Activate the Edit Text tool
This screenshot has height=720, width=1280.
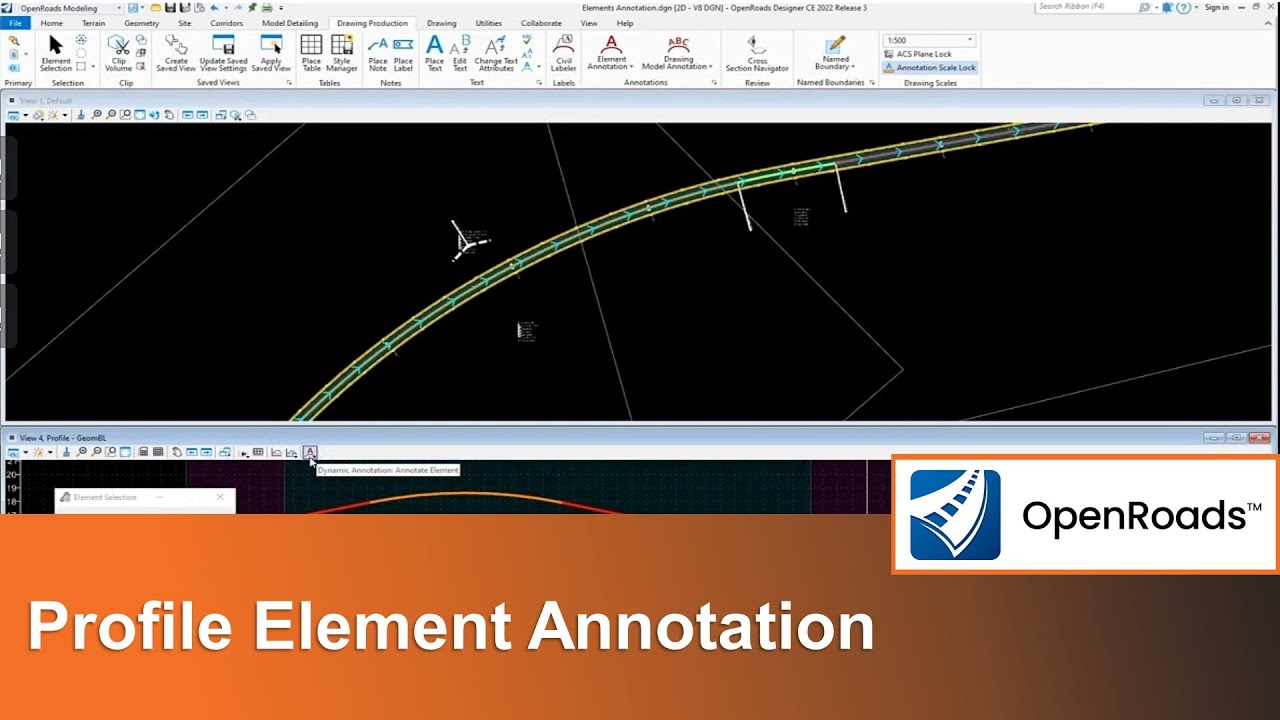point(460,53)
